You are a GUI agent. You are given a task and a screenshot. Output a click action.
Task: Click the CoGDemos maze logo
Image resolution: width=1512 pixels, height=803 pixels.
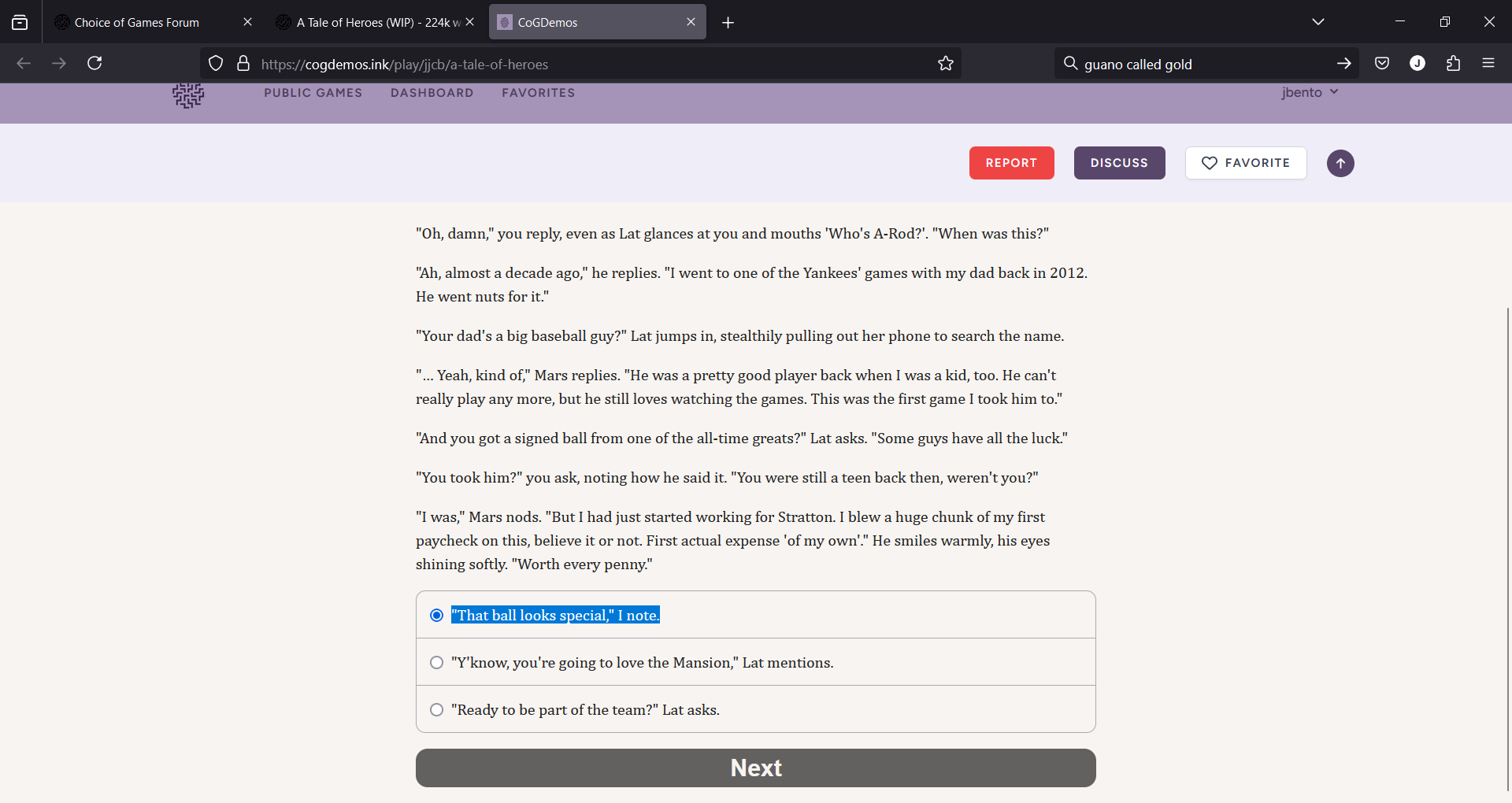tap(188, 95)
